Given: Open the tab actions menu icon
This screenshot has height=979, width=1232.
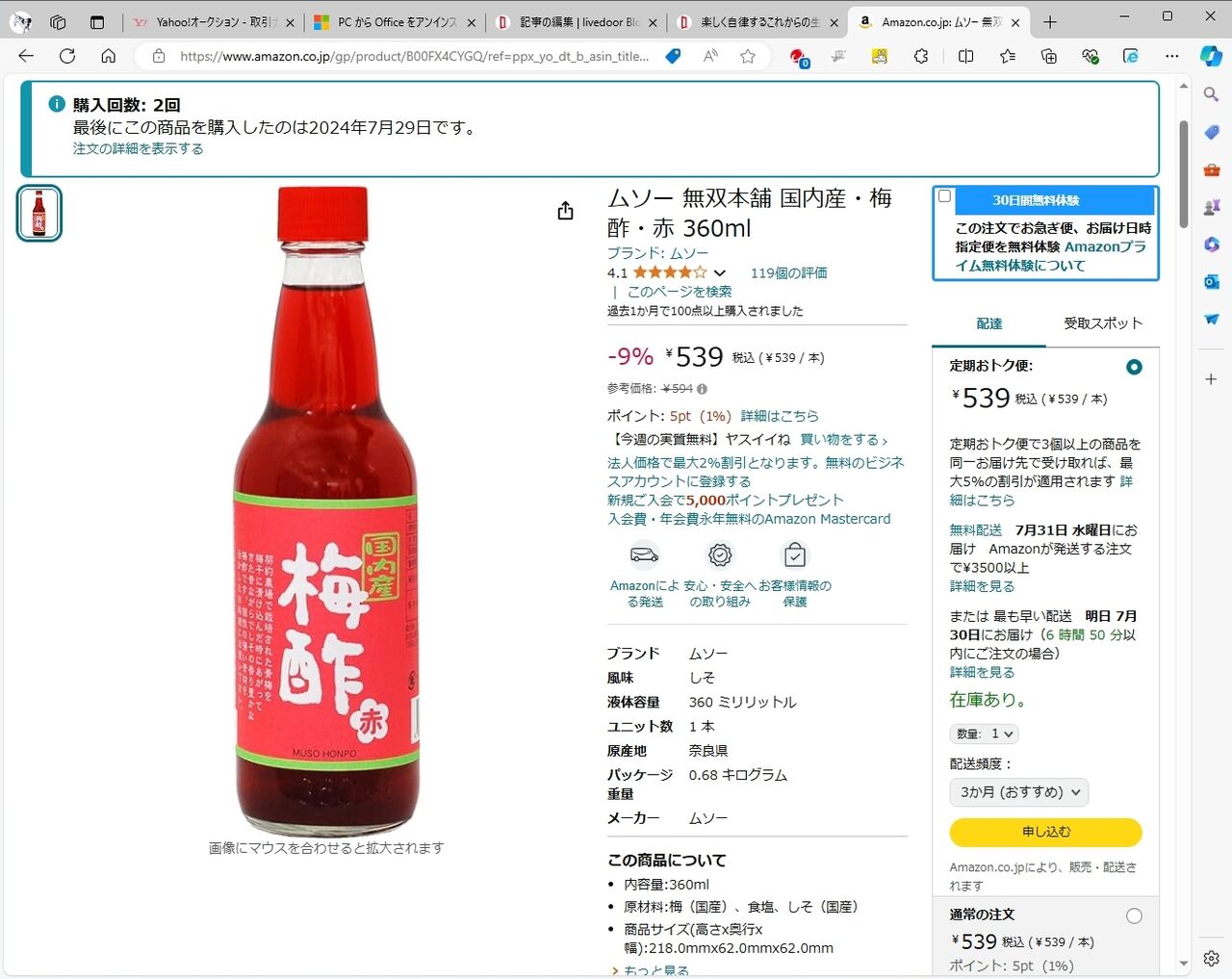Looking at the screenshot, I should [97, 21].
